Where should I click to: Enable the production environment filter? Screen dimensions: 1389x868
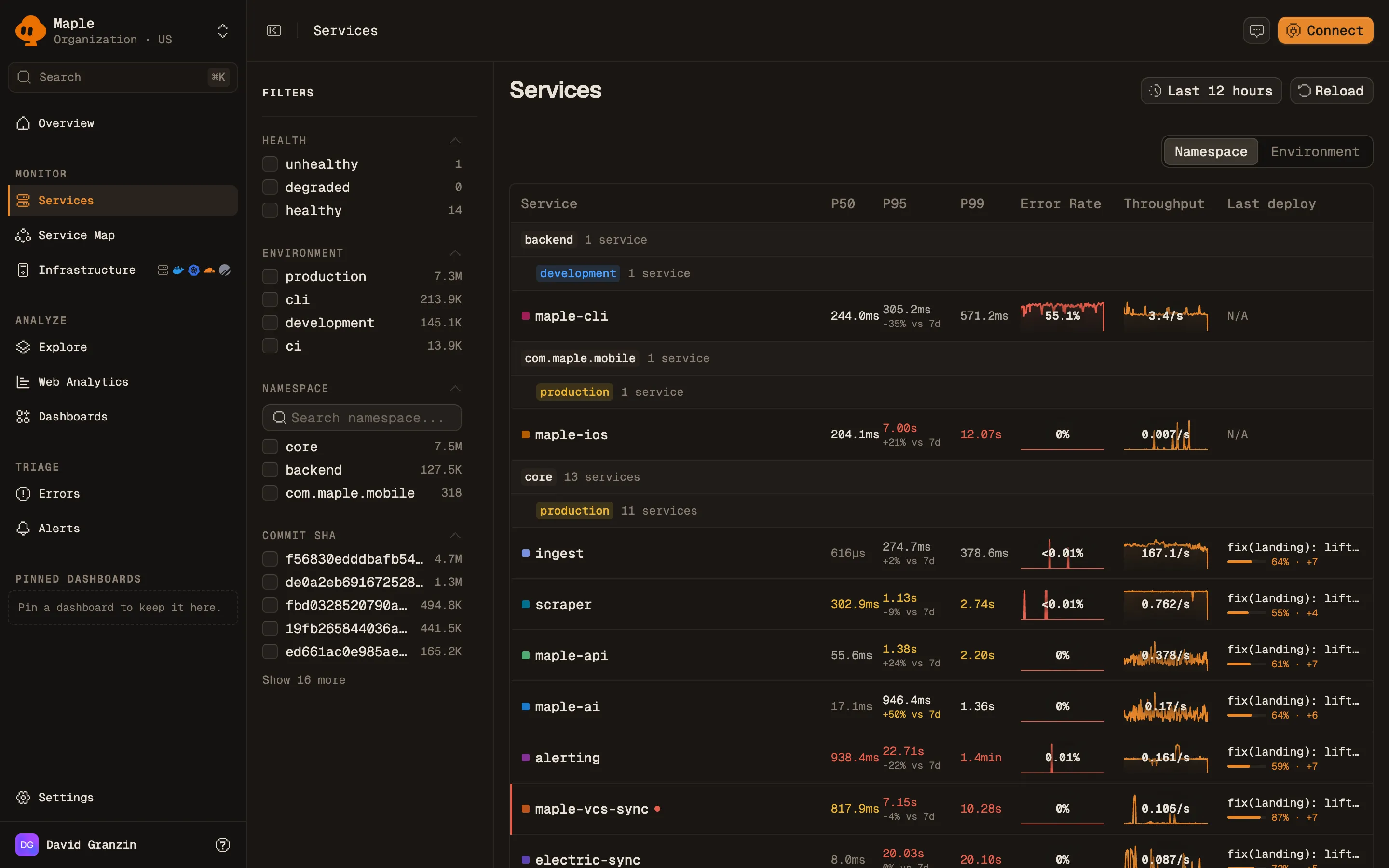[270, 277]
